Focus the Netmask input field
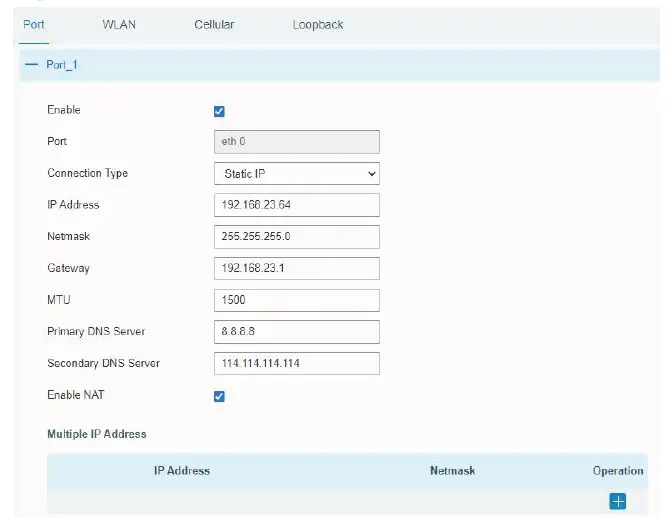The height and width of the screenshot is (518, 666). click(296, 236)
